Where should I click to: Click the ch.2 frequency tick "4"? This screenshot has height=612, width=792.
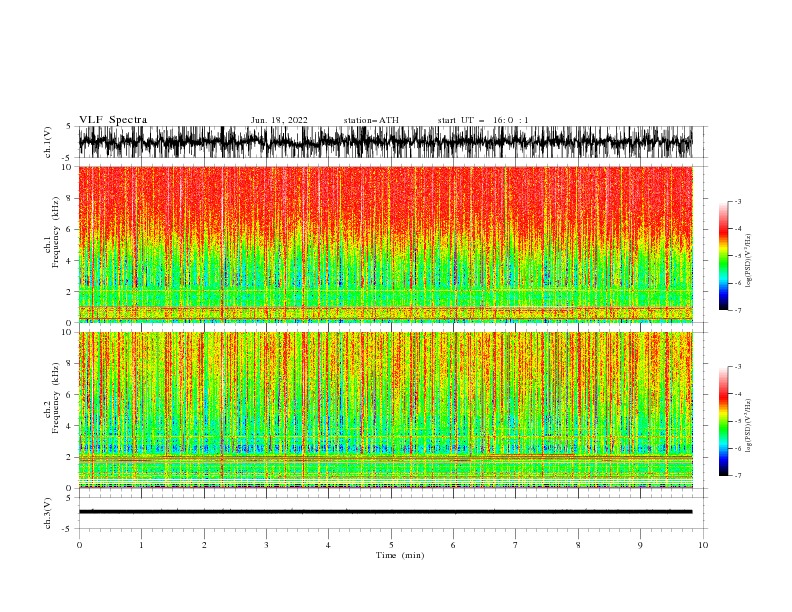[70, 426]
